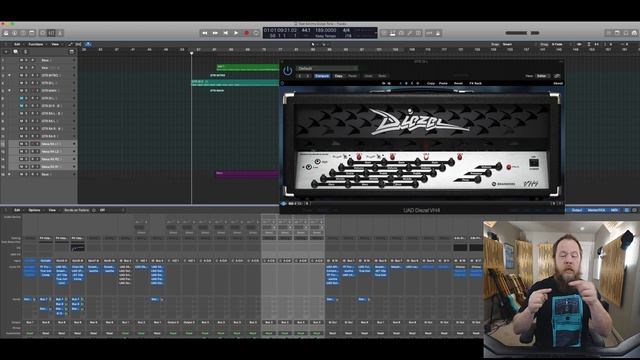Switch the amp input to High
Image resolution: width=640 pixels, height=360 pixels.
pos(317,162)
